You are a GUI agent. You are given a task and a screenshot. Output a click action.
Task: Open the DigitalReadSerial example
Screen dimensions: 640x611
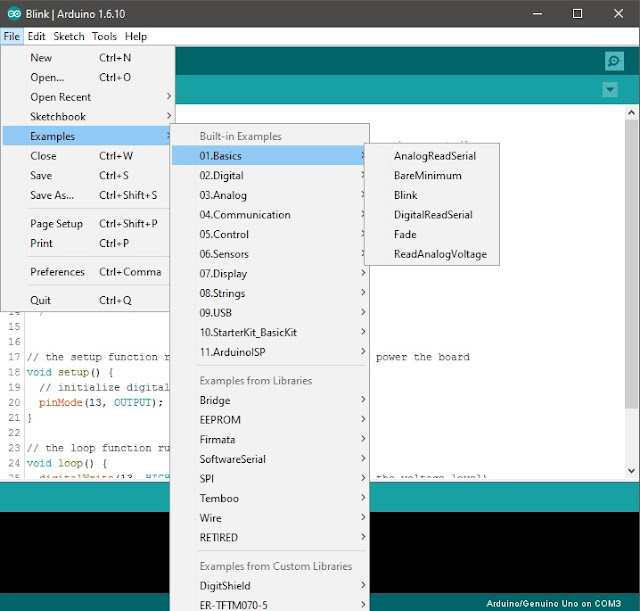click(x=432, y=214)
